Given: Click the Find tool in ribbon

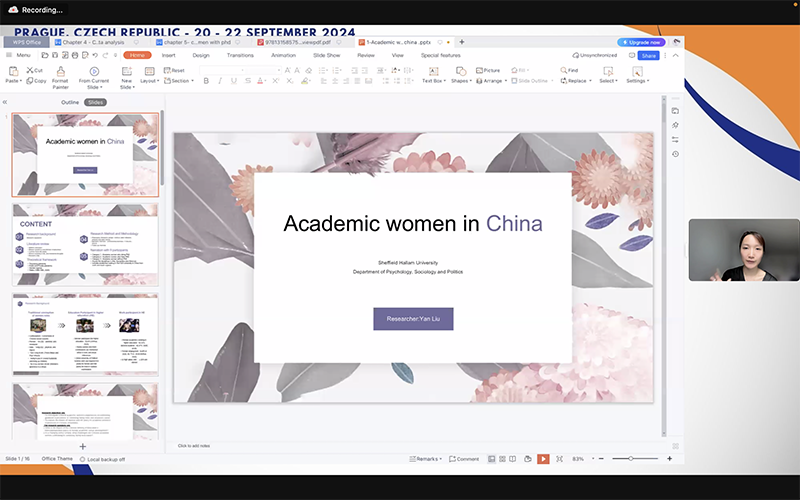Looking at the screenshot, I should [x=569, y=71].
